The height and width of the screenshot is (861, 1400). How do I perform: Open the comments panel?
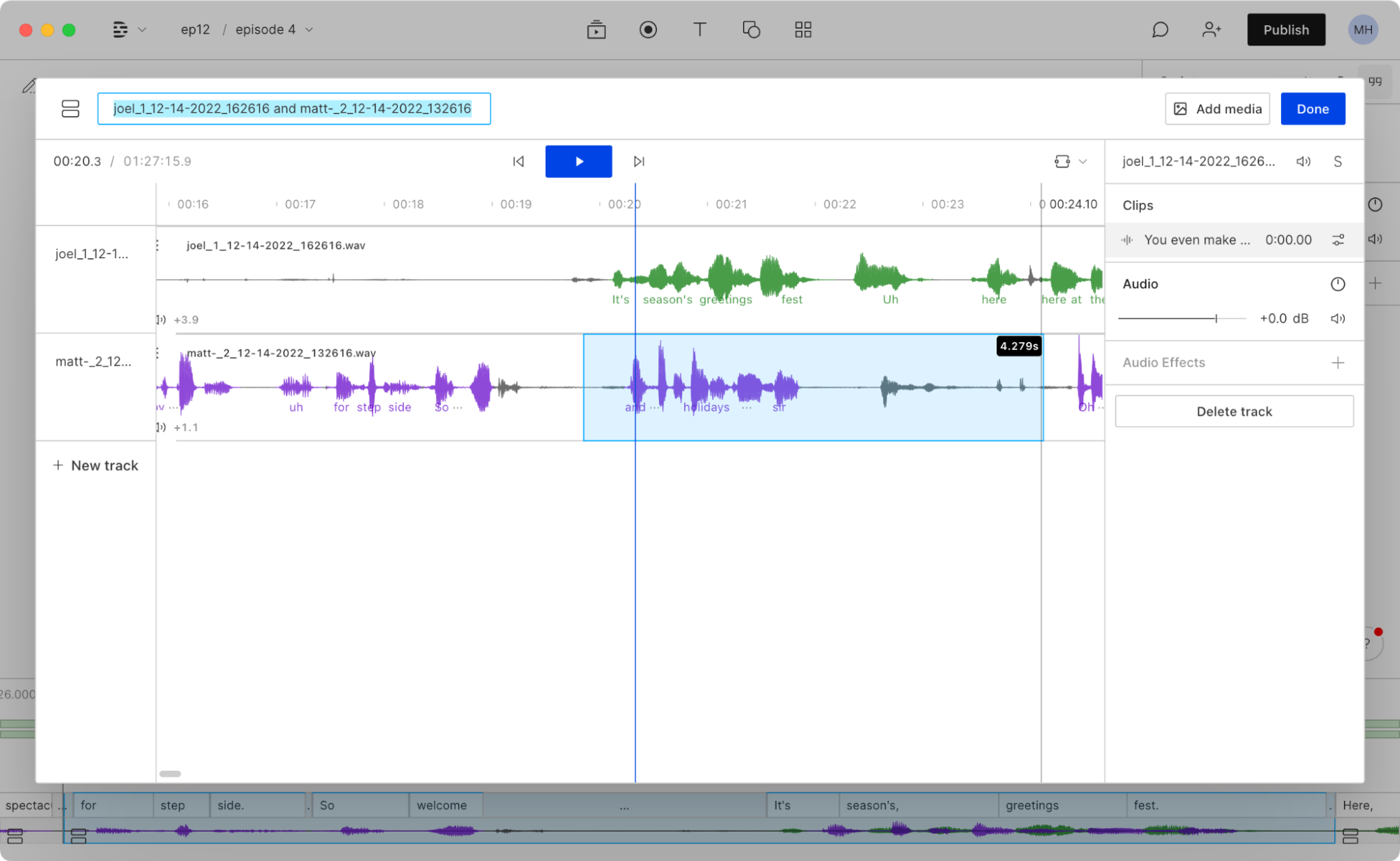[x=1160, y=29]
